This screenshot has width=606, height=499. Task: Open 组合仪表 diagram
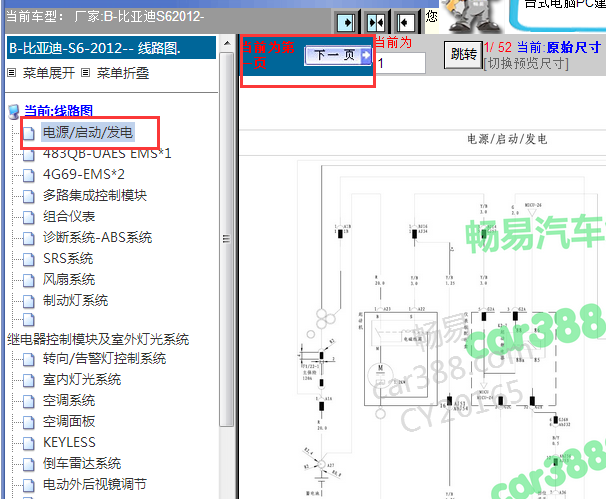69,216
